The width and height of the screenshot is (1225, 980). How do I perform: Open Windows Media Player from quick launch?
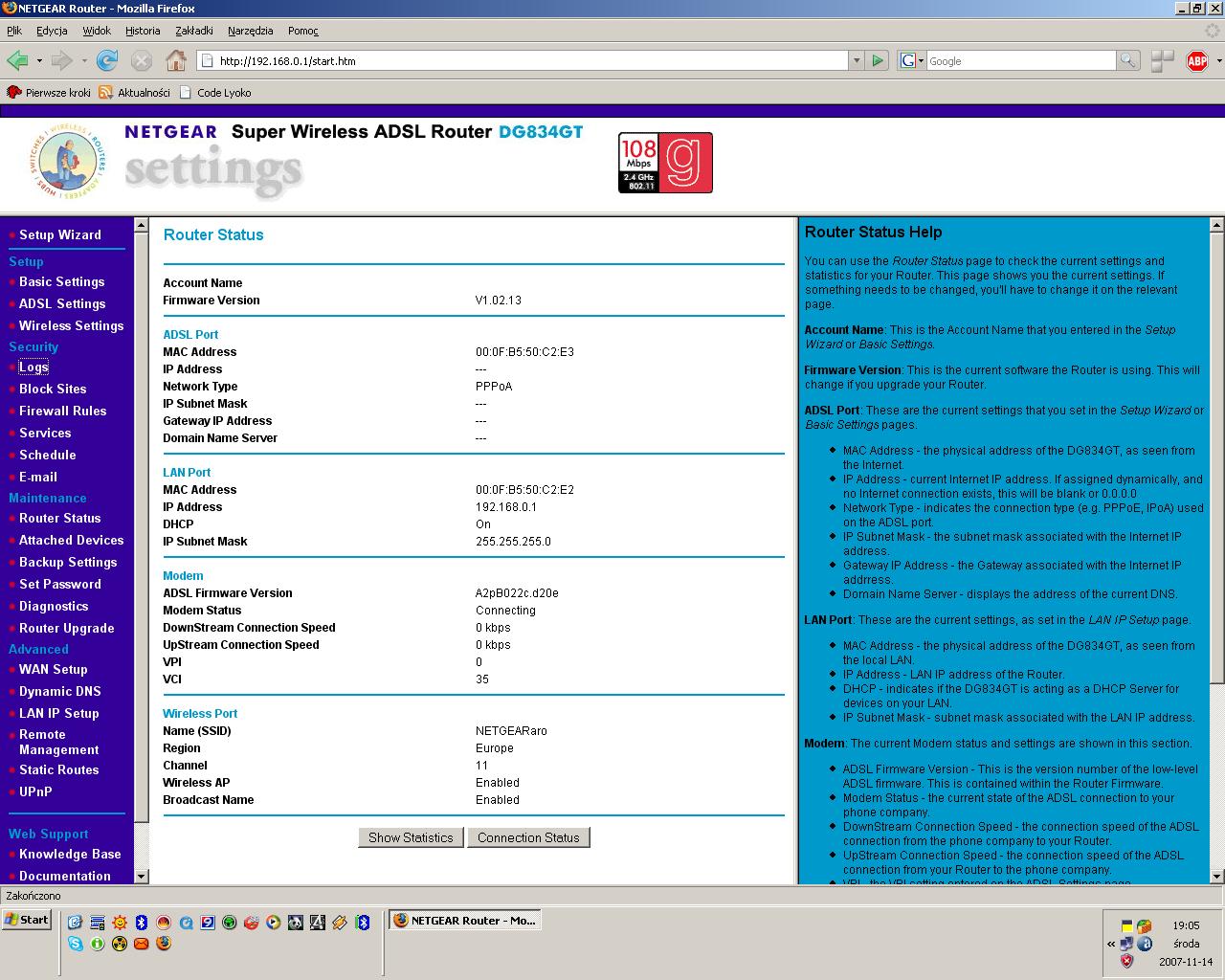click(273, 922)
